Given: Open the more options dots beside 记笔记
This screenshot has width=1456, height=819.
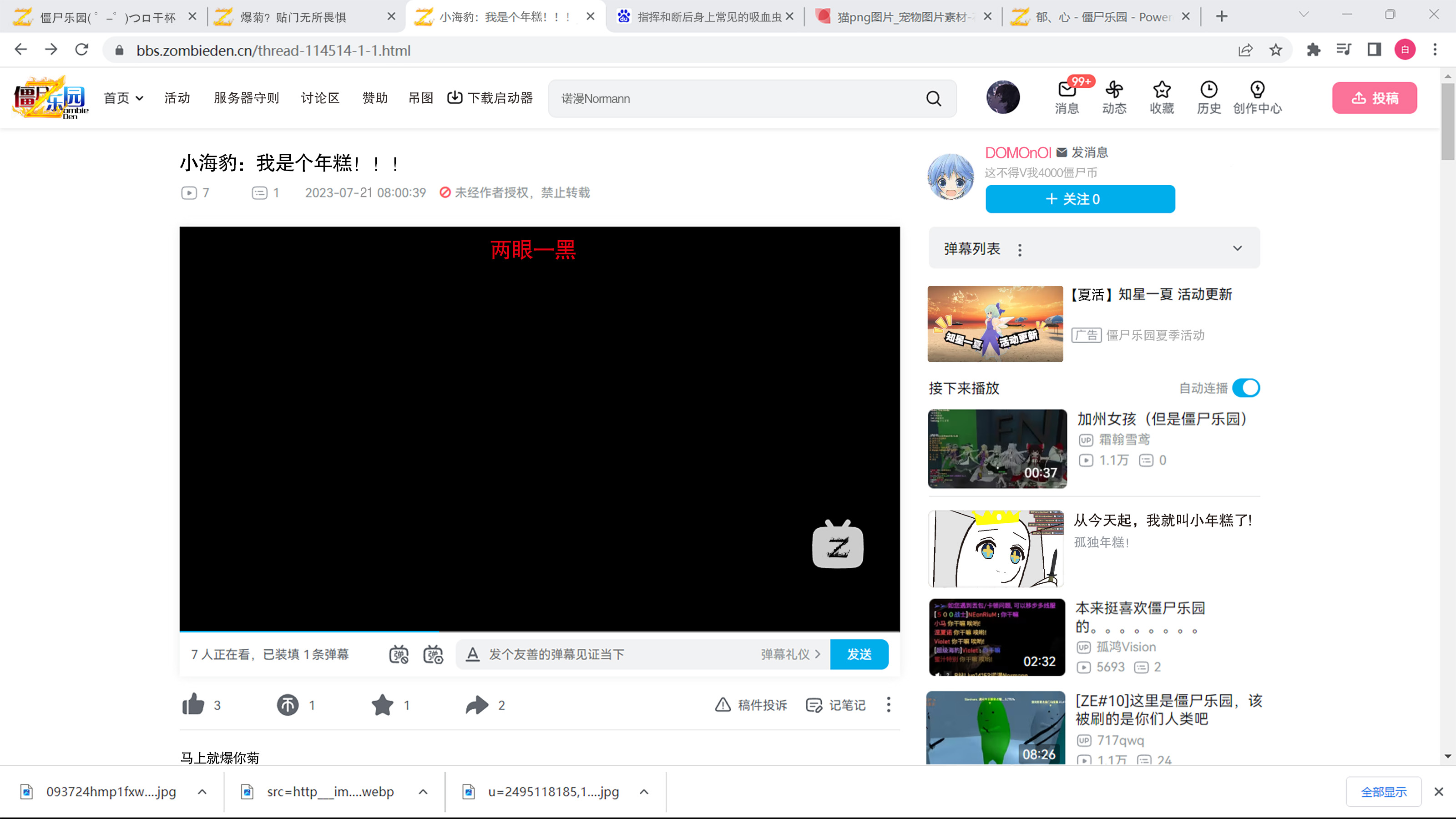Looking at the screenshot, I should [889, 704].
